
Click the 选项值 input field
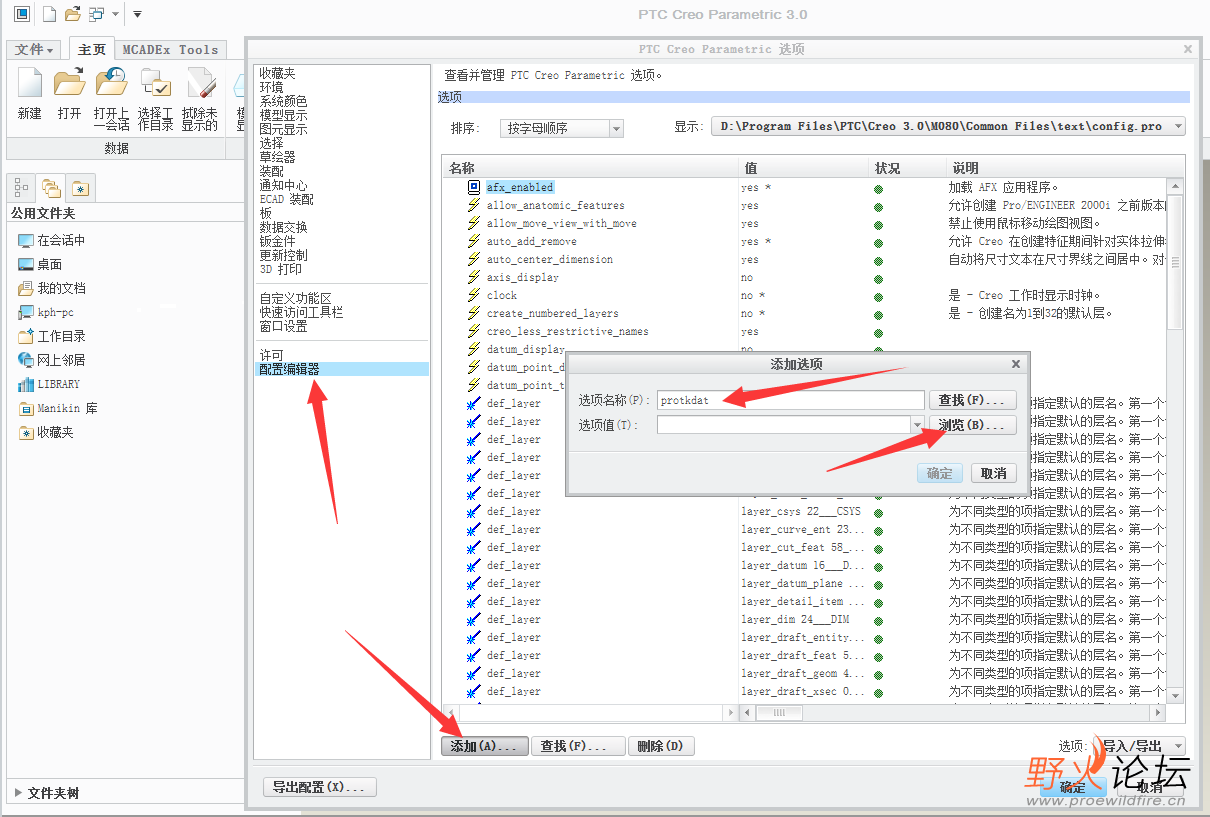point(783,425)
